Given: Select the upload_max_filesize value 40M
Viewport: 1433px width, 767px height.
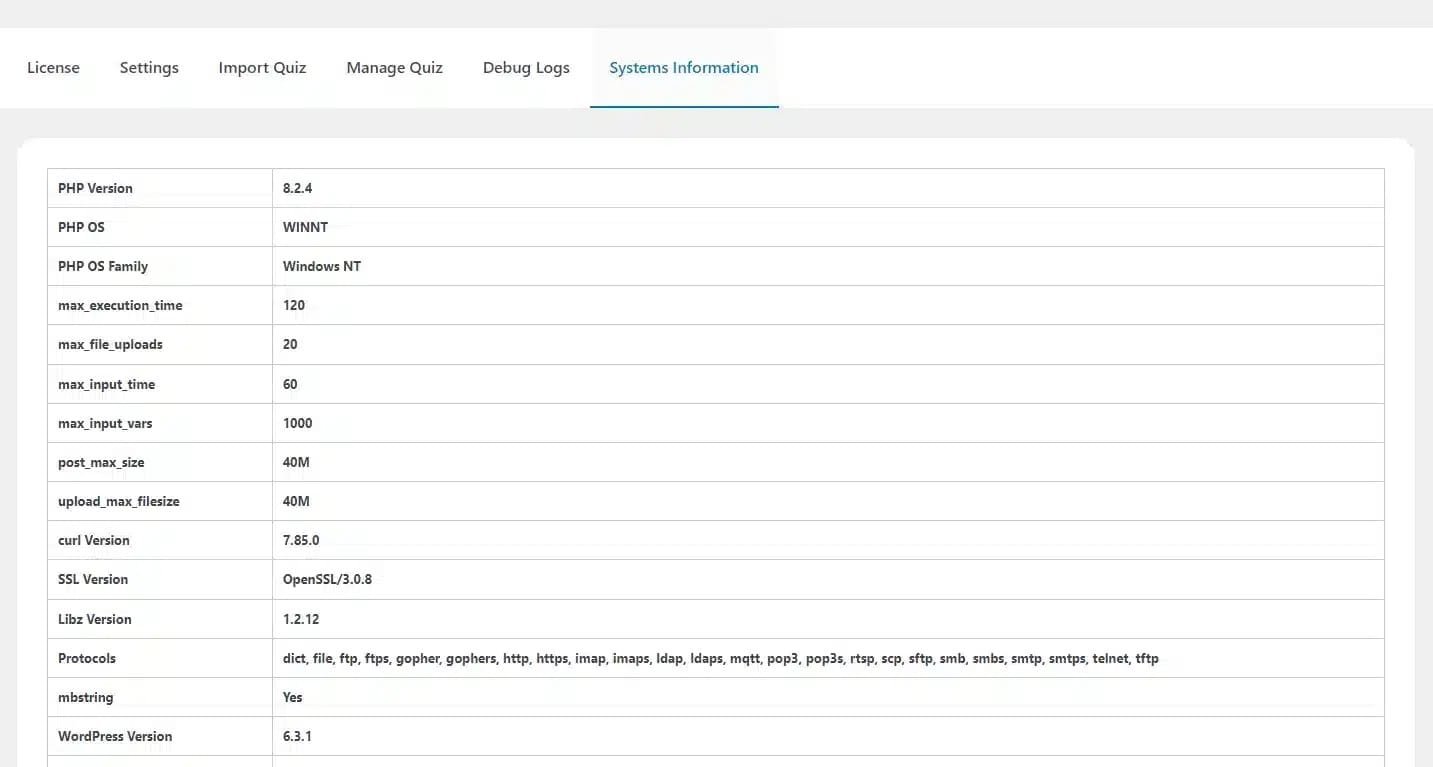Looking at the screenshot, I should click(x=296, y=501).
